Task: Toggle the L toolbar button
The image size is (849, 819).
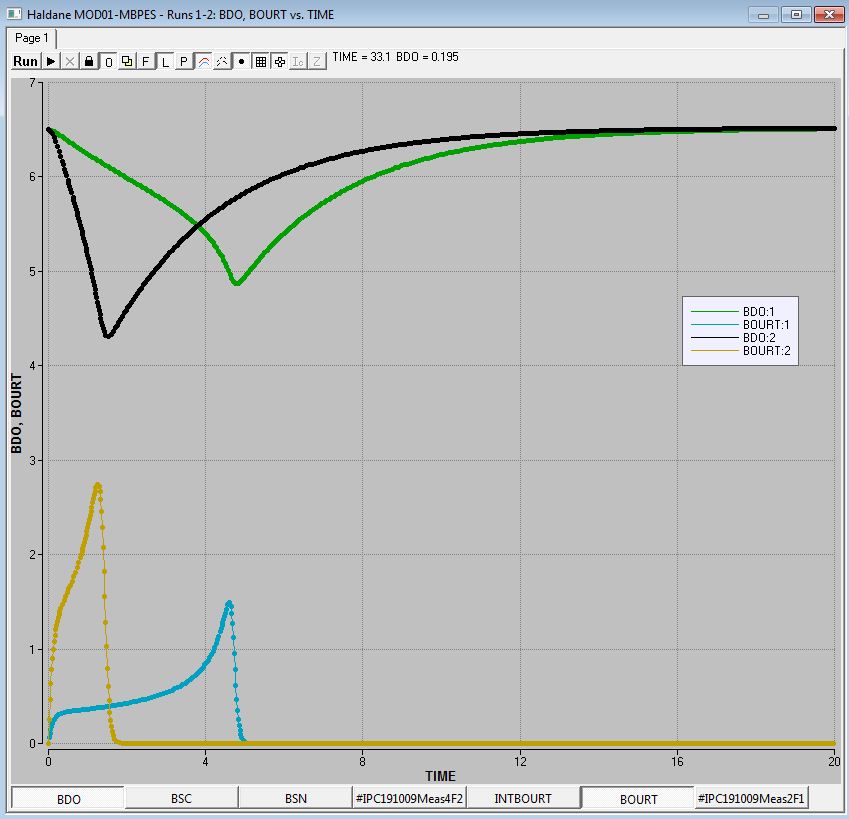Action: click(x=165, y=62)
